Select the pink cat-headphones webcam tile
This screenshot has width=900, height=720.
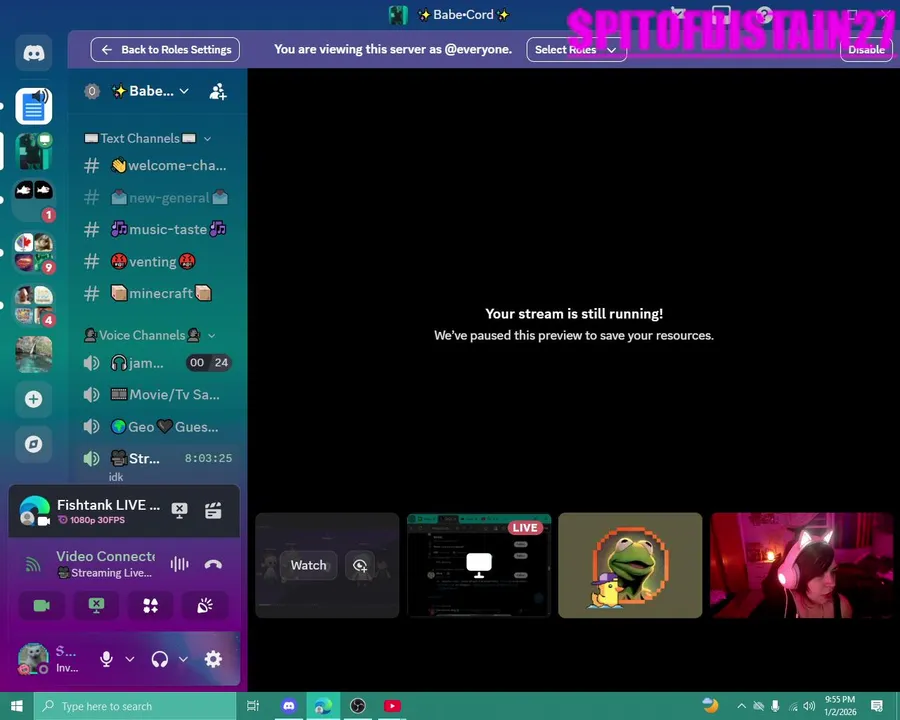pos(801,566)
